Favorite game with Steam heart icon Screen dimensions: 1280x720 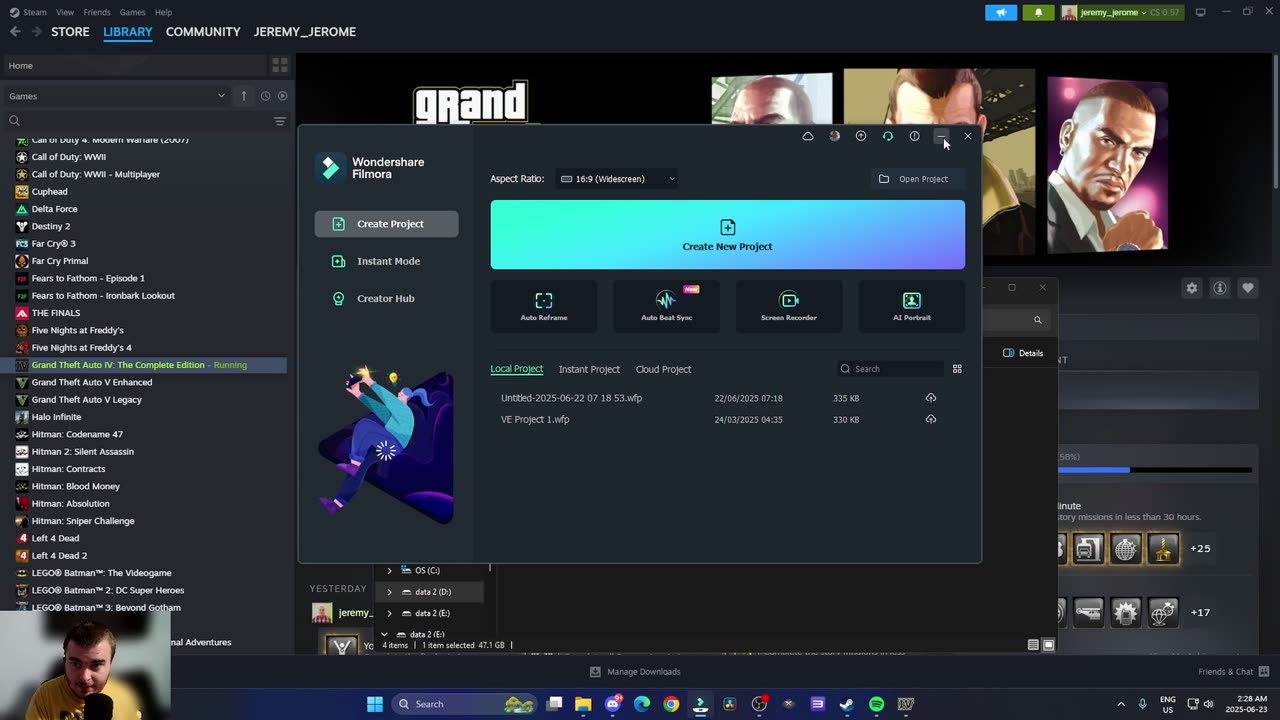pos(1248,288)
